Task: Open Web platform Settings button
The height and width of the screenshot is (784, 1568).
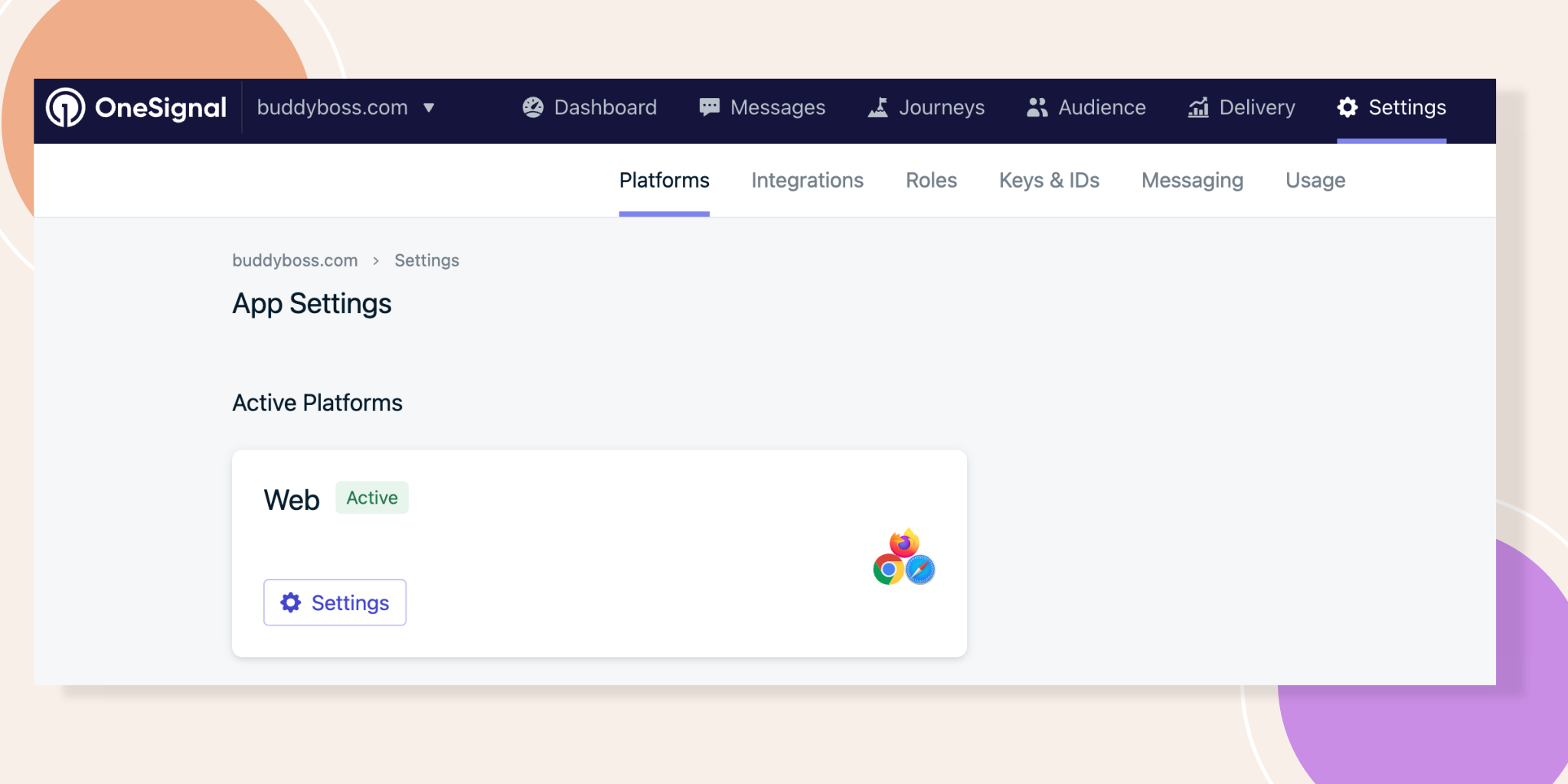Action: pos(335,603)
